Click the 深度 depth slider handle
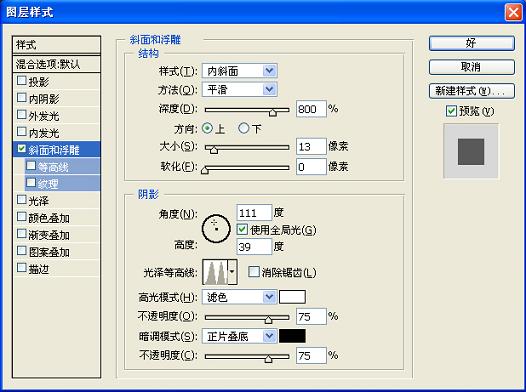Viewport: 526px width, 392px height. 273,112
